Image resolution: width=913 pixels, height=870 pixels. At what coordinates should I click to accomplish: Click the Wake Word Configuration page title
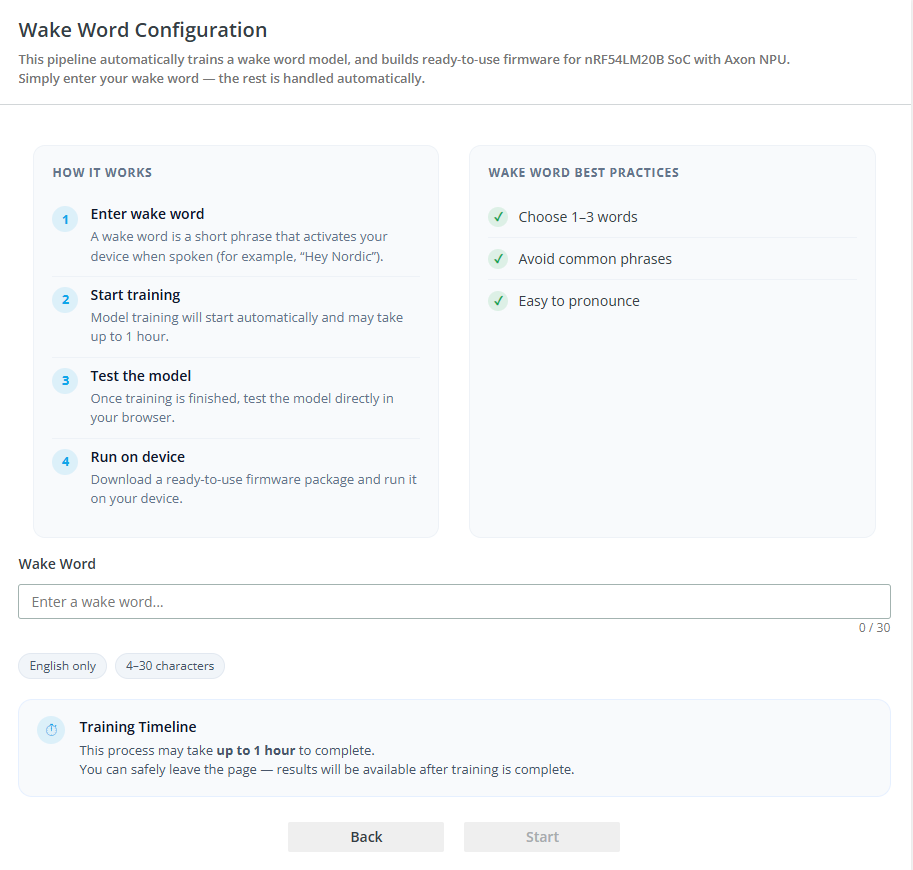[x=143, y=30]
